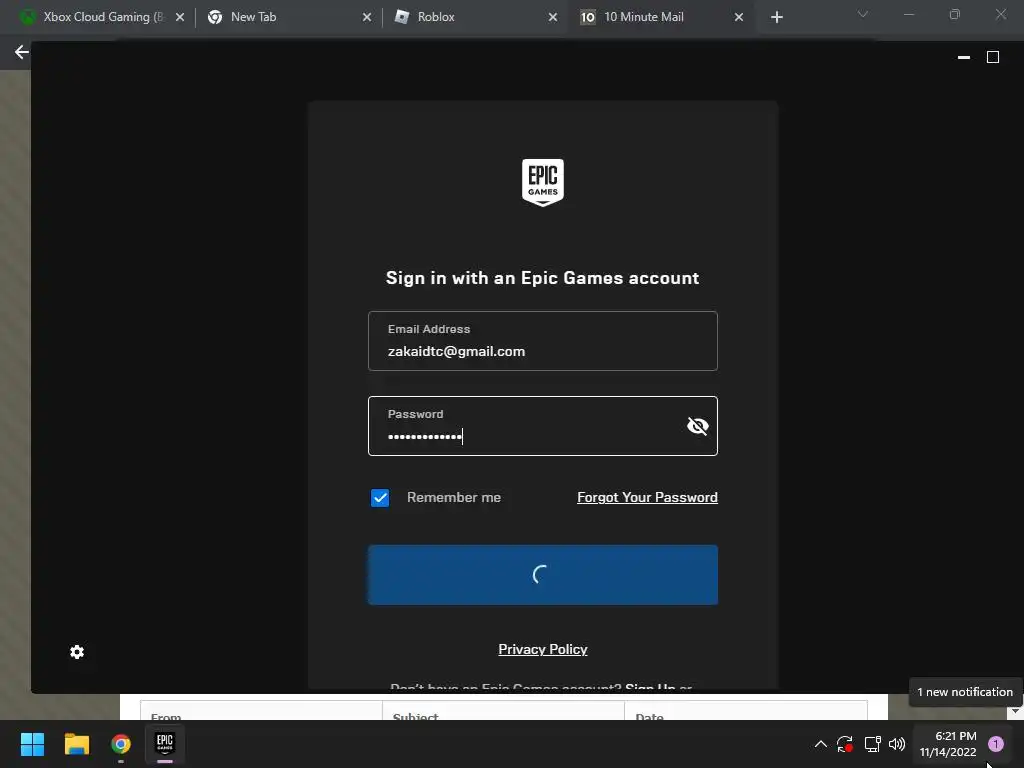Click the Roblox tab favicon

[402, 17]
